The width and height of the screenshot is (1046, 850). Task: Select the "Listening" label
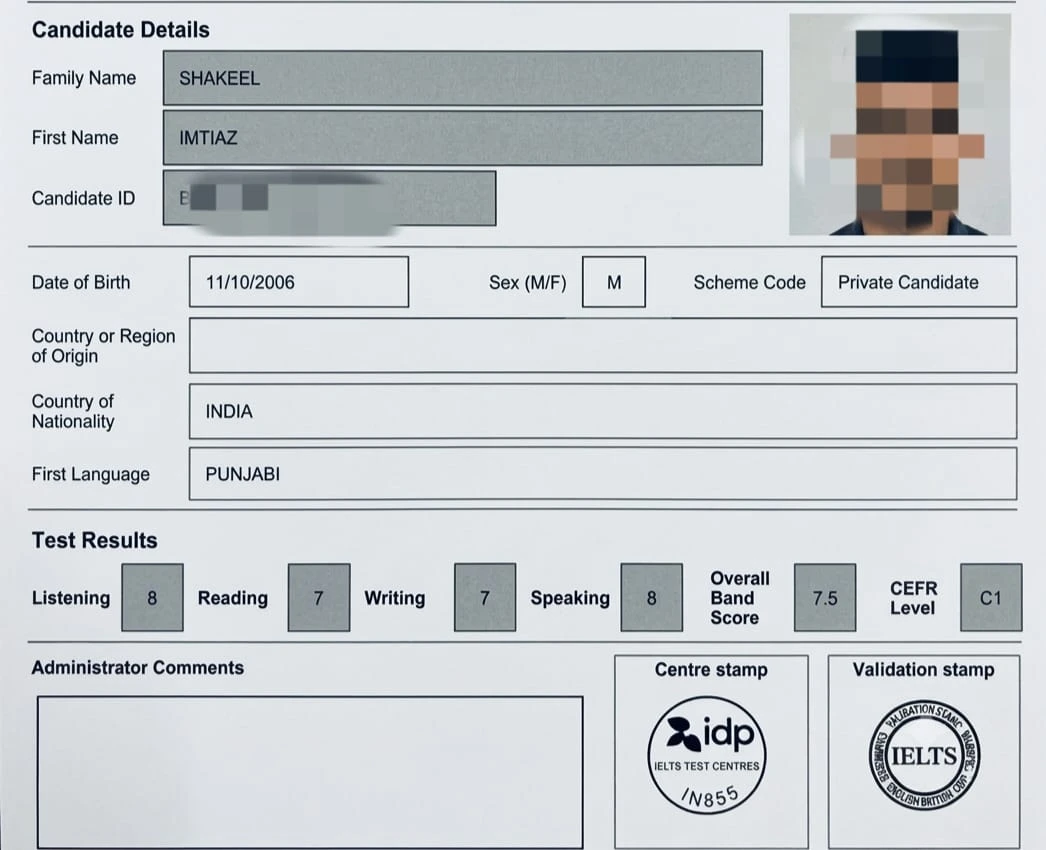point(71,598)
